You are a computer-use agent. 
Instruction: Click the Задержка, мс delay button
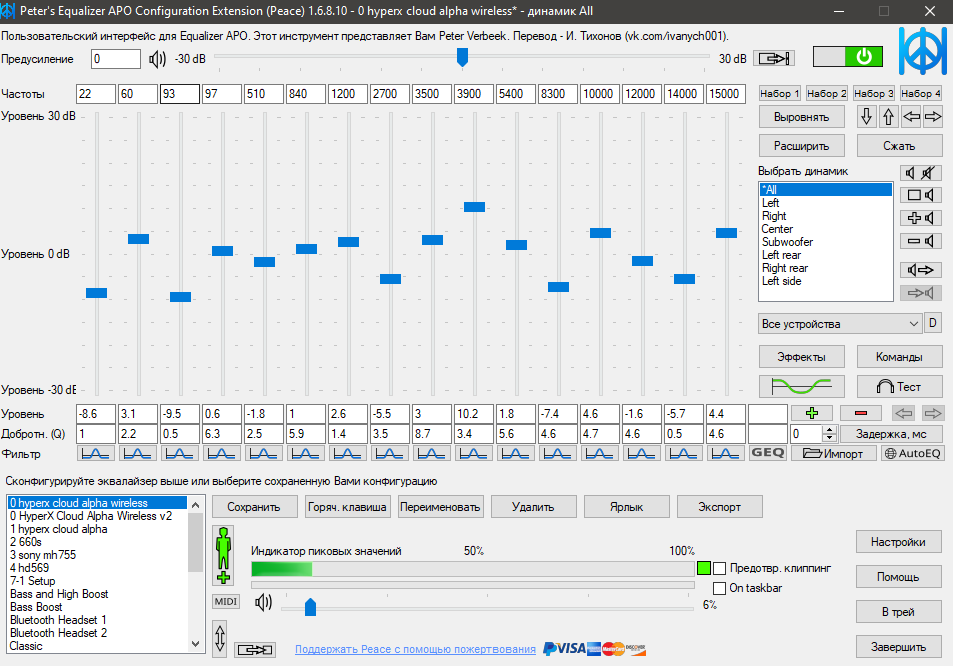point(891,434)
